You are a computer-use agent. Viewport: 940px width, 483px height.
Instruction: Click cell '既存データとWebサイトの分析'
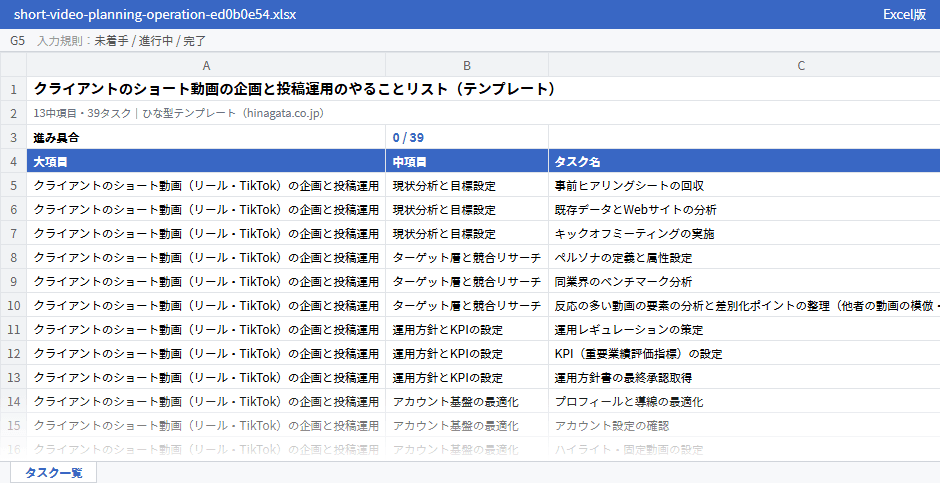click(744, 209)
